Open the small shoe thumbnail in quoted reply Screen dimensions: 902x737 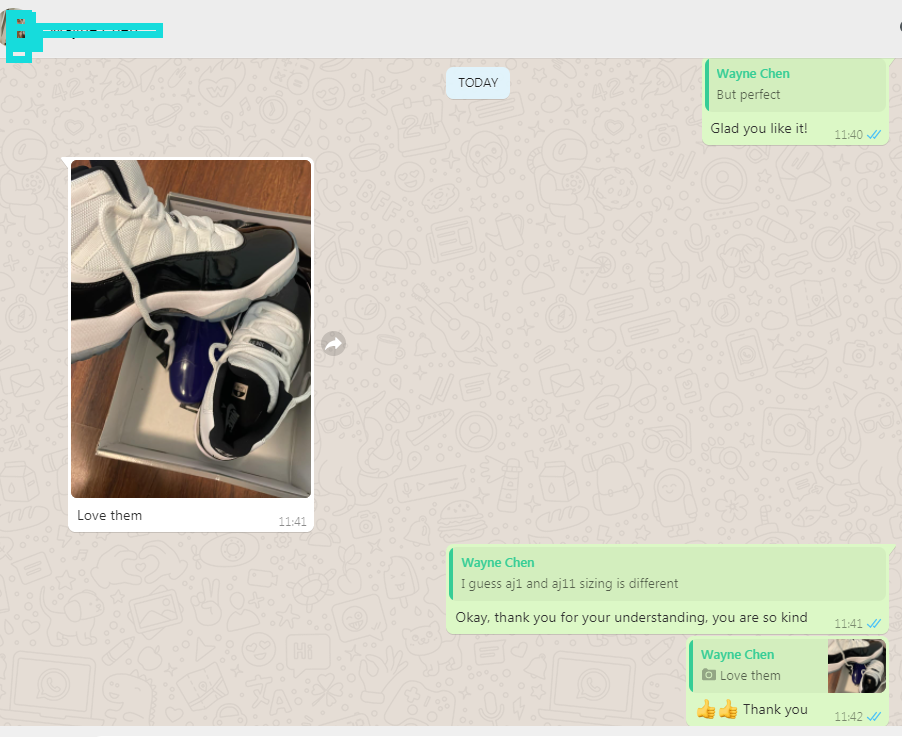pyautogui.click(x=856, y=666)
